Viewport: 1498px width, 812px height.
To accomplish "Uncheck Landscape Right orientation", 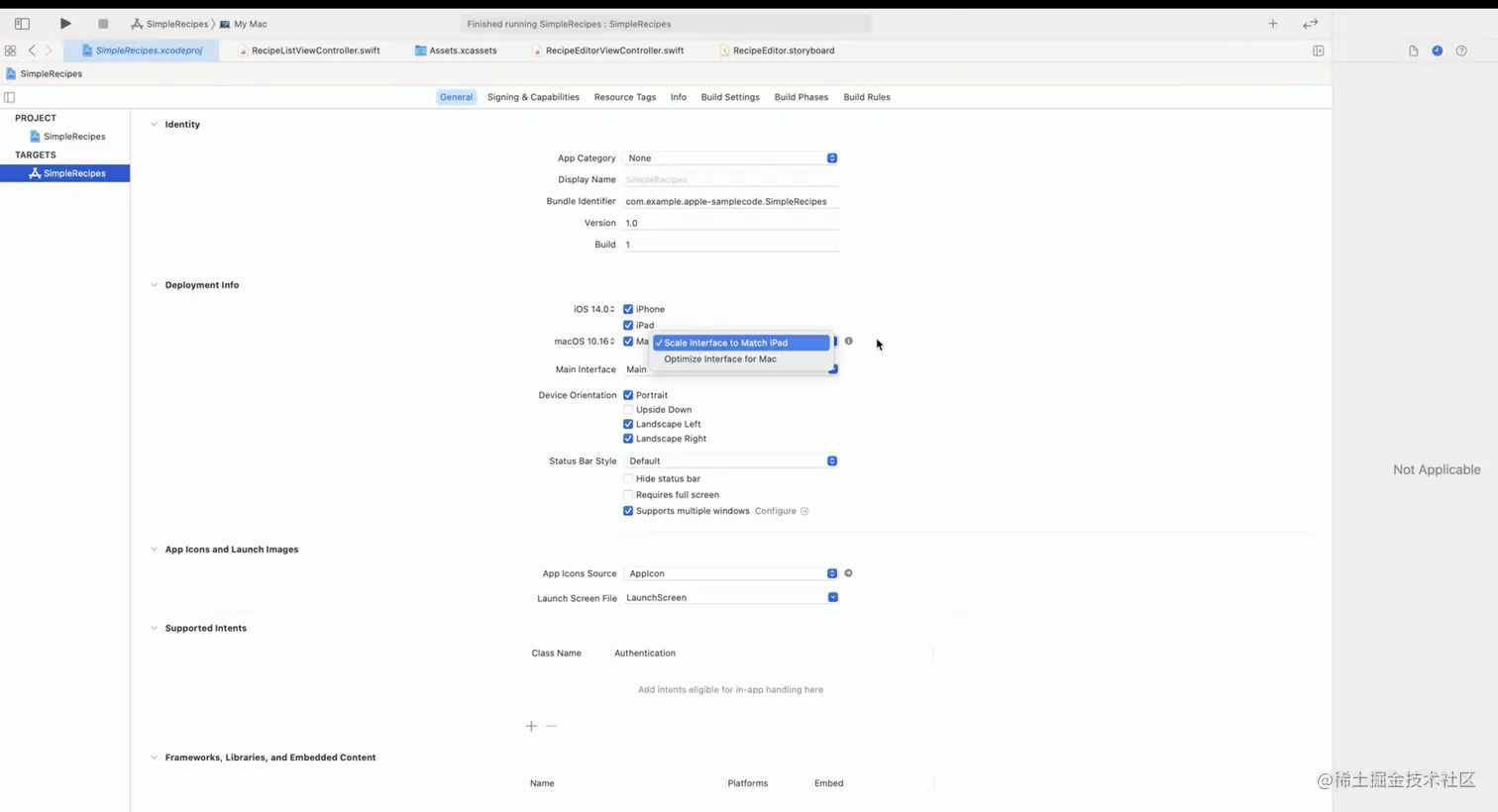I will coord(628,439).
